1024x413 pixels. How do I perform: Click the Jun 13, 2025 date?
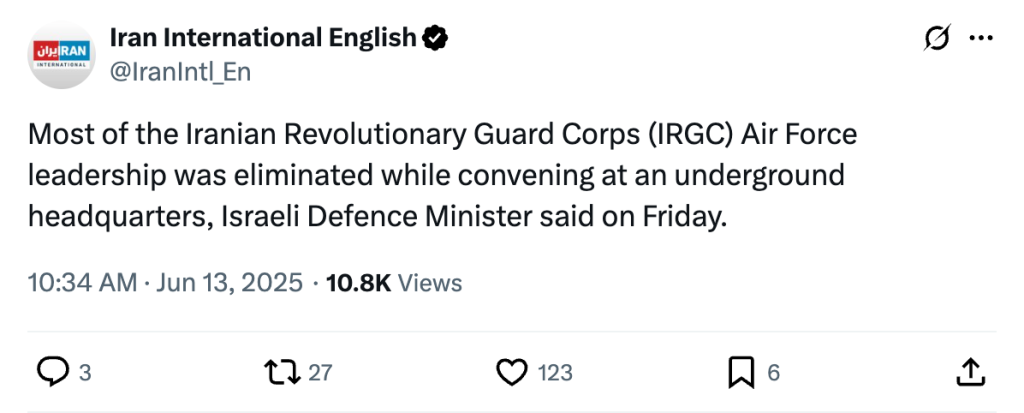tap(231, 283)
